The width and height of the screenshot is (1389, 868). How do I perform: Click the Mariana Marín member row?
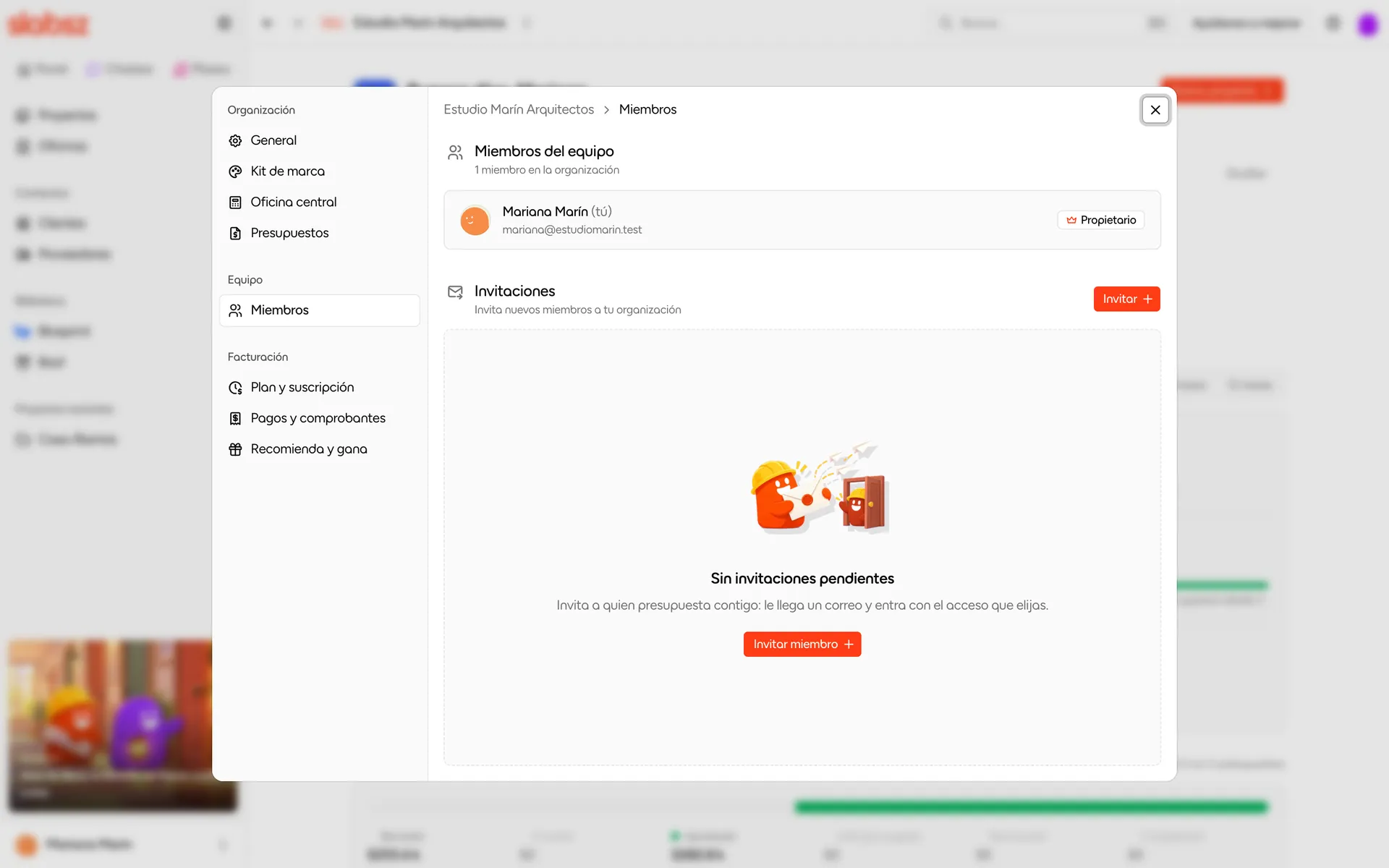click(x=802, y=220)
